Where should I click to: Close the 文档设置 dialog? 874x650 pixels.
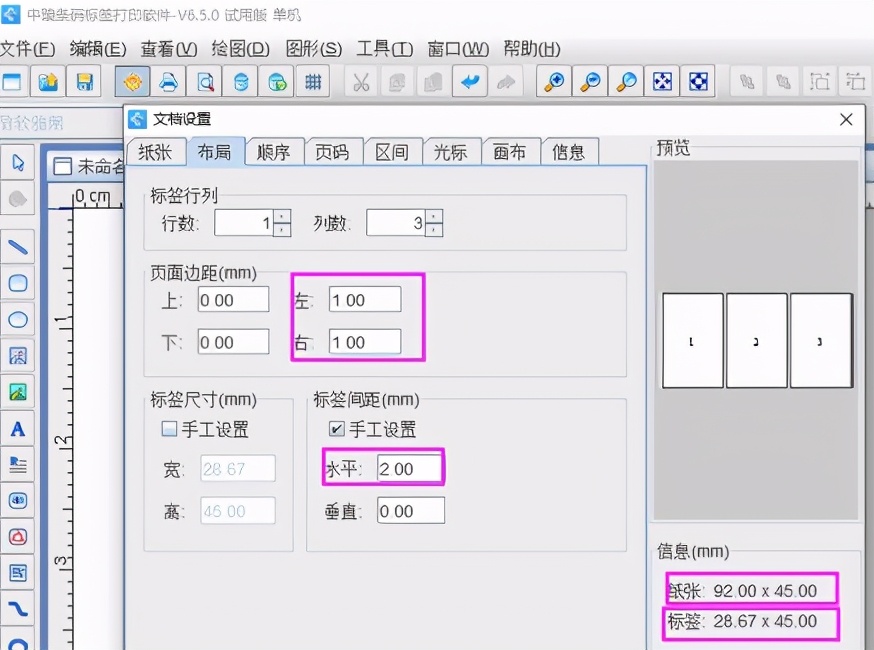click(846, 119)
